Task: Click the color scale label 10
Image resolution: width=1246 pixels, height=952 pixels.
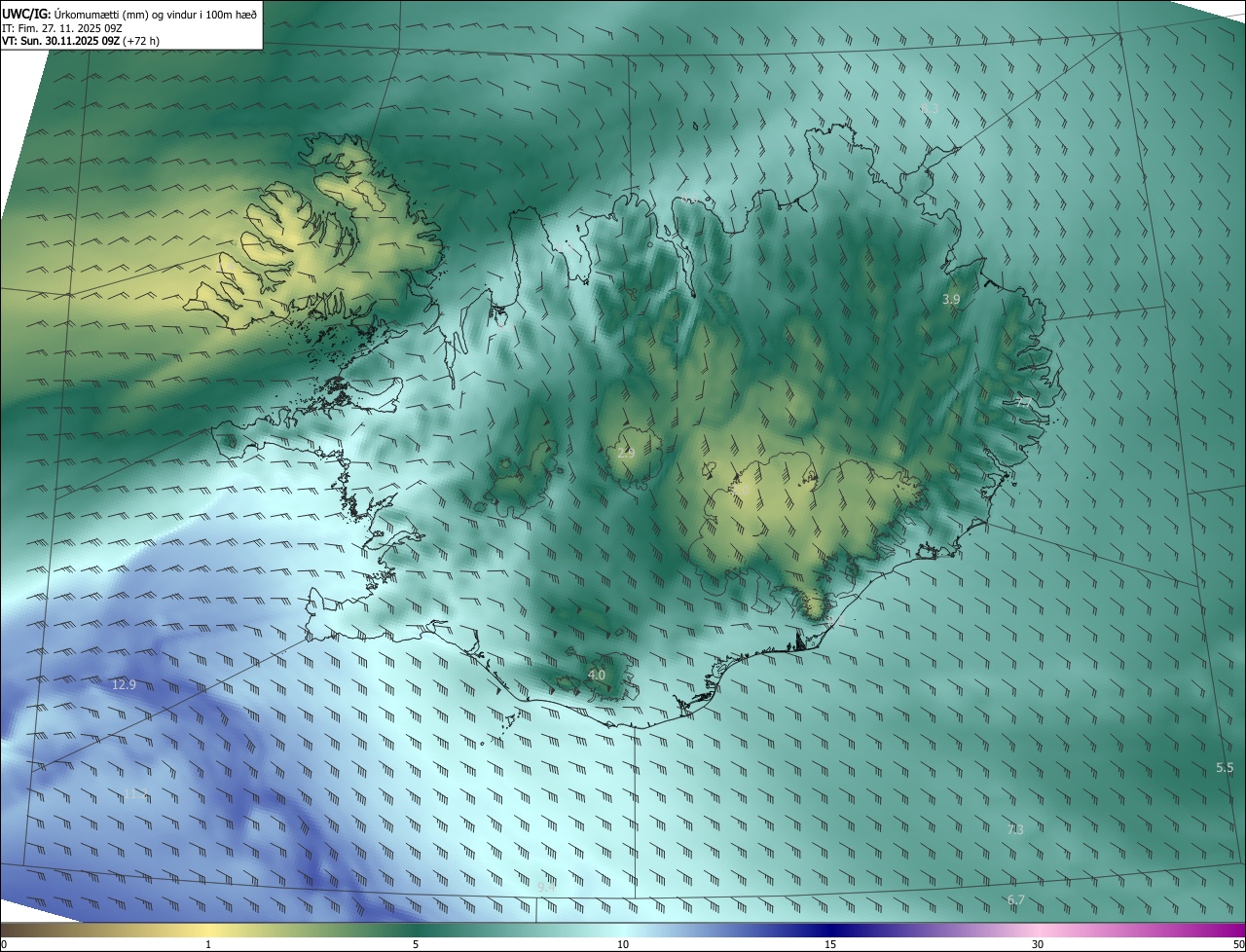Action: 623,944
